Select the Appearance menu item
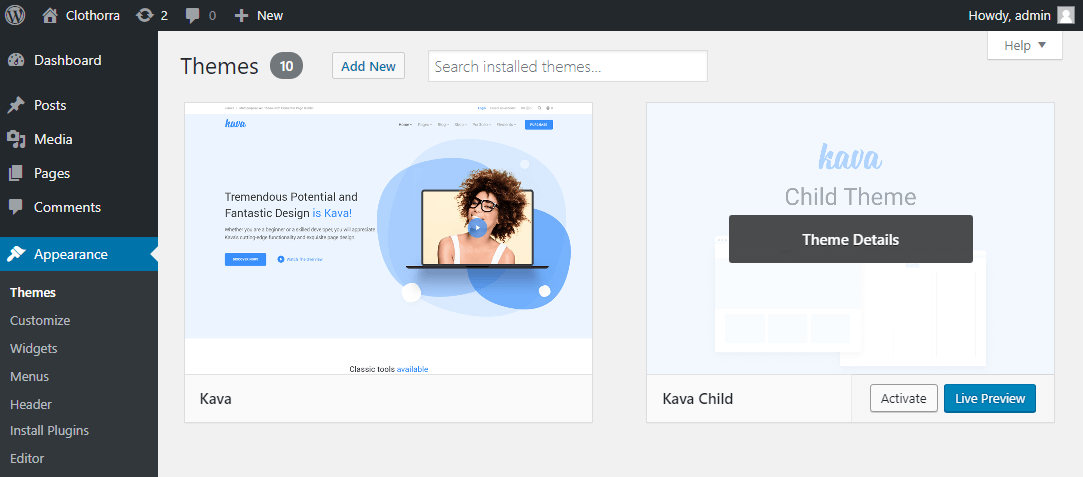 (x=79, y=254)
